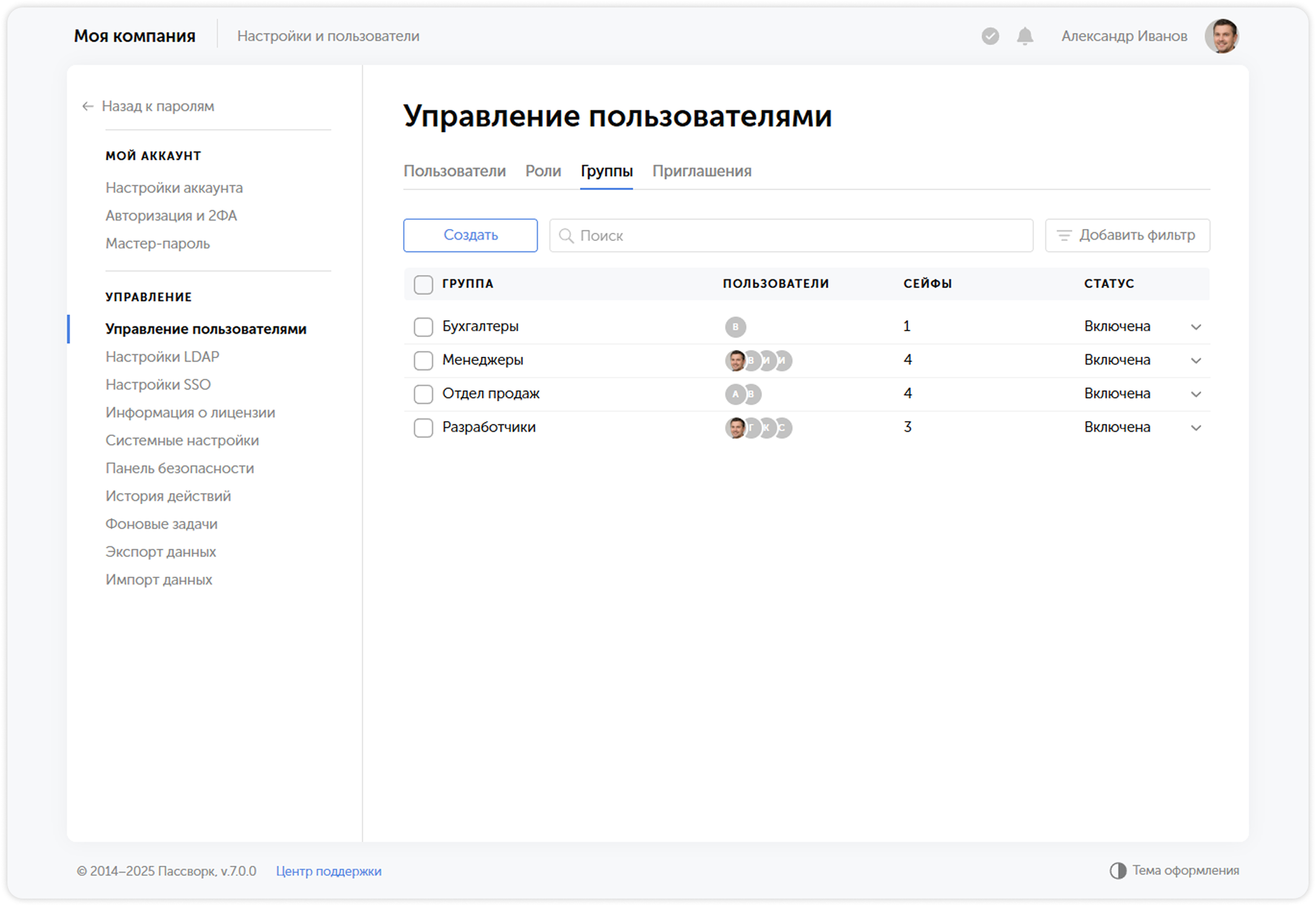Select the header checkbox to select all groups
This screenshot has height=906, width=1316.
423,284
